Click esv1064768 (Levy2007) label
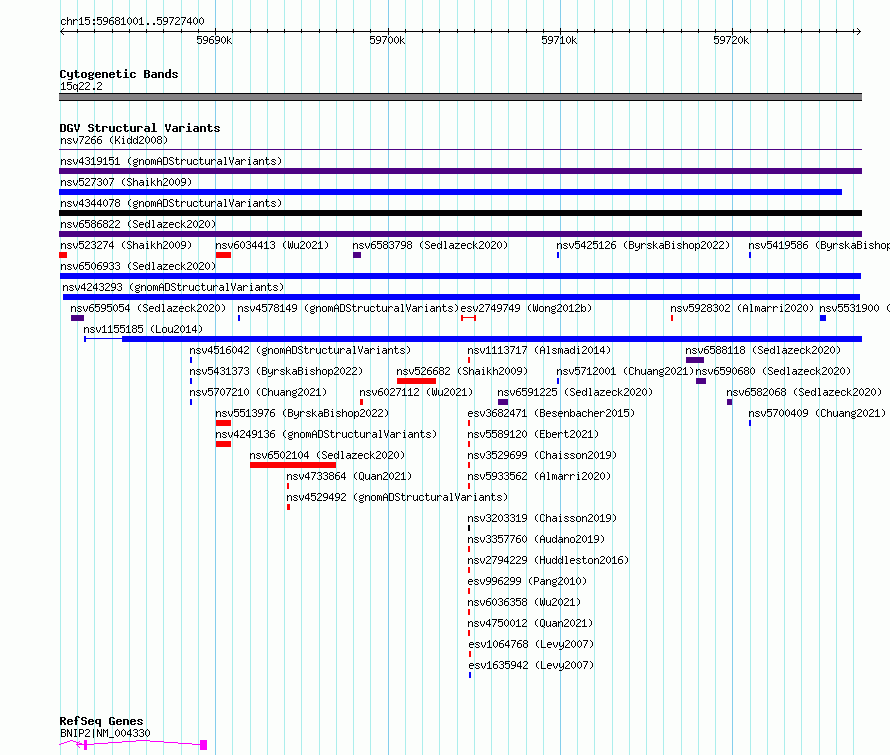Viewport: 890px width, 755px height. (x=531, y=644)
